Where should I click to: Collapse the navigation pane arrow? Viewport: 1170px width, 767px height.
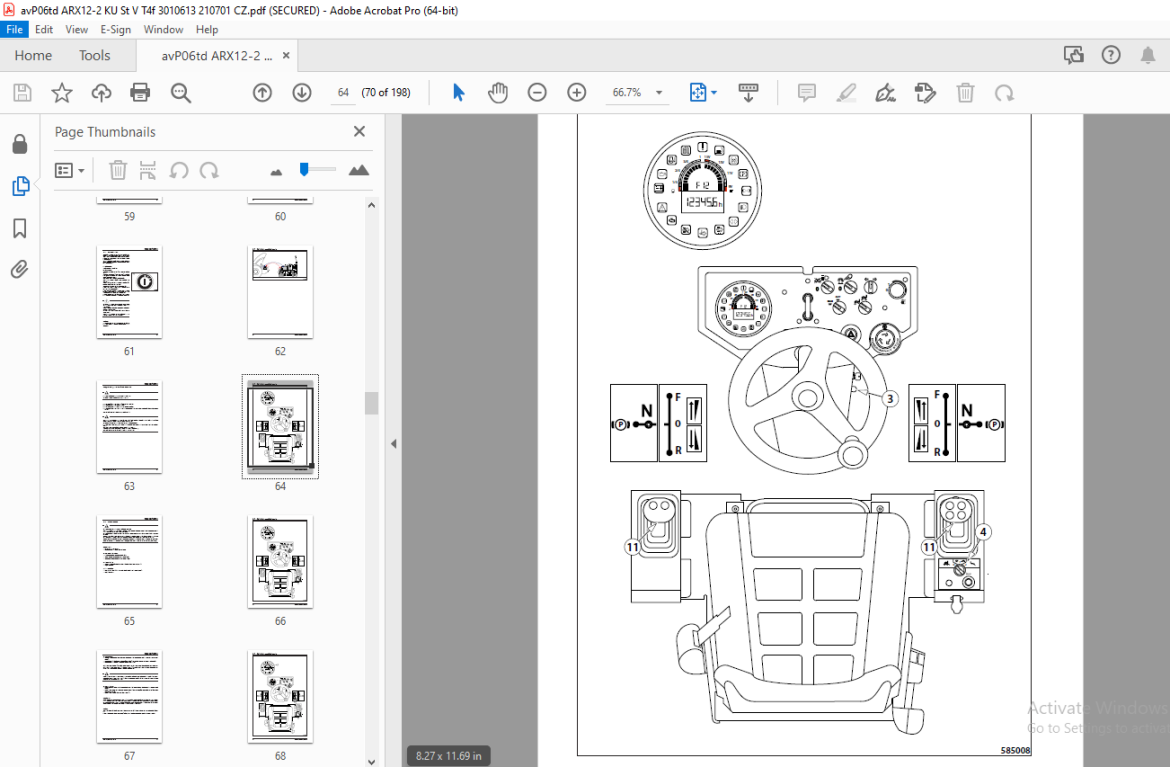393,444
